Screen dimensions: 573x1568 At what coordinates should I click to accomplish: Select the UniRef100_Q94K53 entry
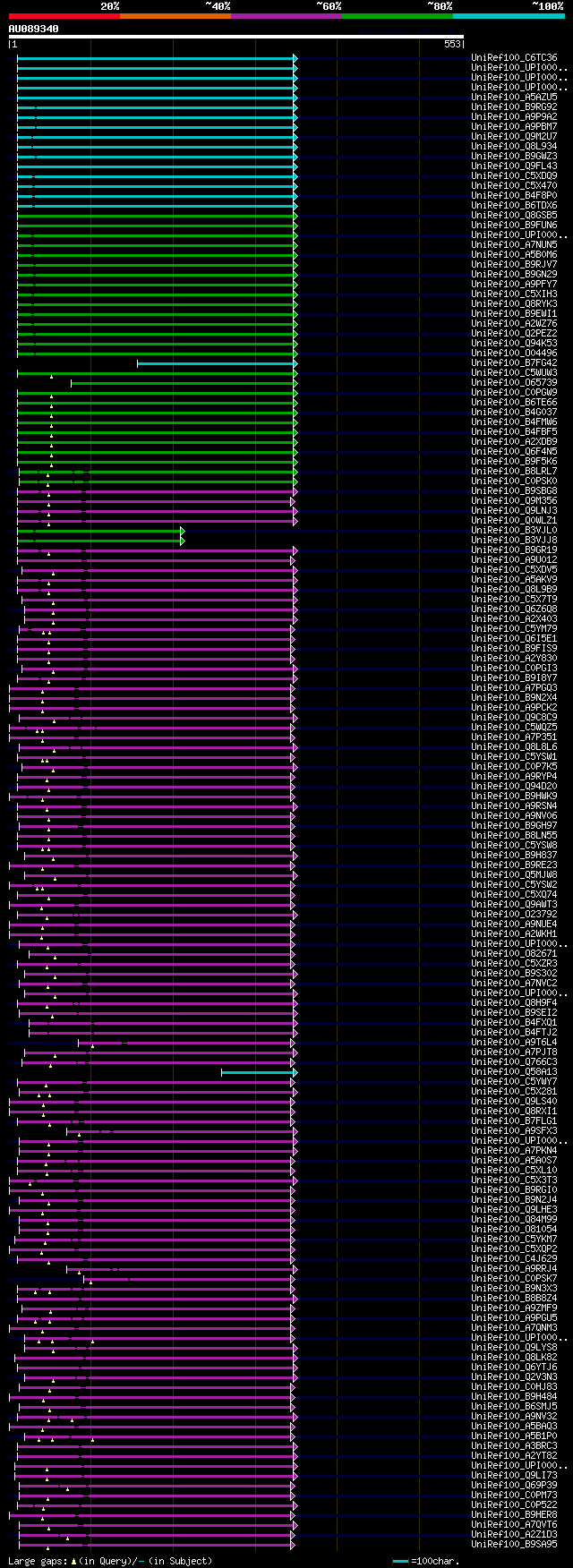[514, 344]
